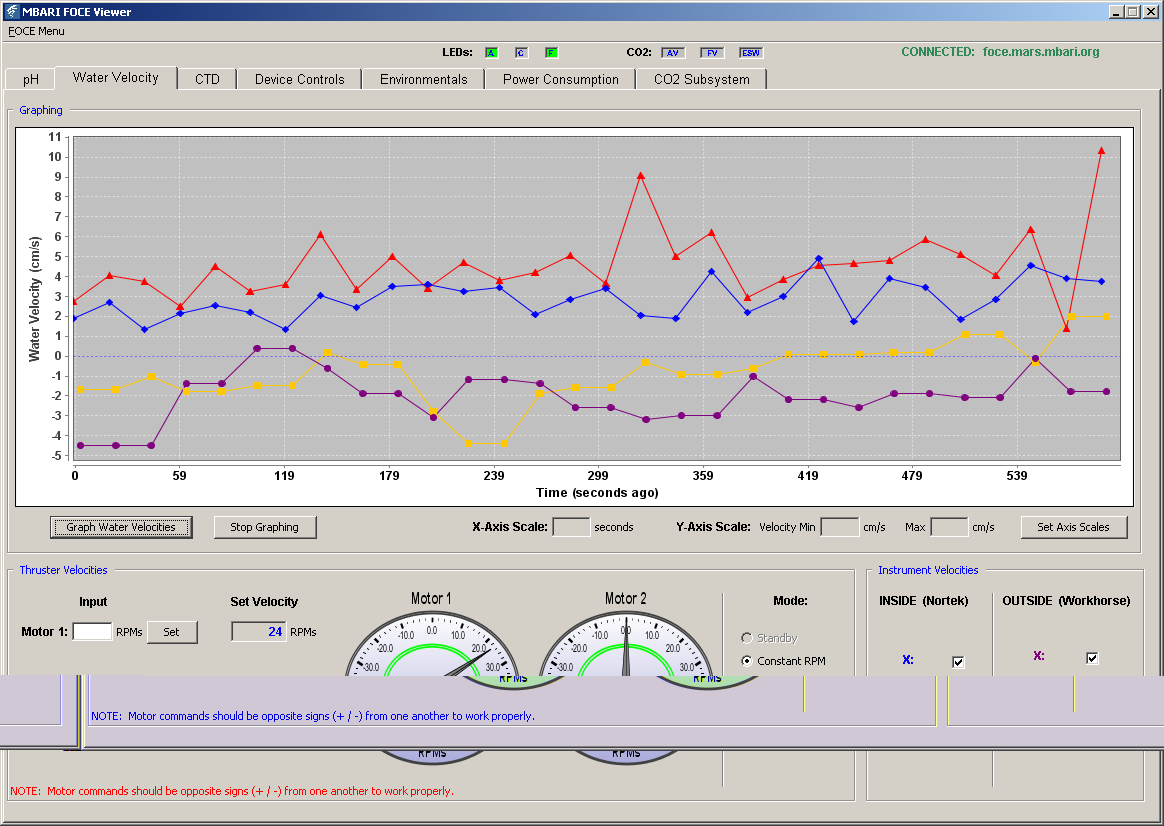Toggle the INSIDE Nortek X checkbox
Screen dimensions: 1164x826
pyautogui.click(x=958, y=662)
